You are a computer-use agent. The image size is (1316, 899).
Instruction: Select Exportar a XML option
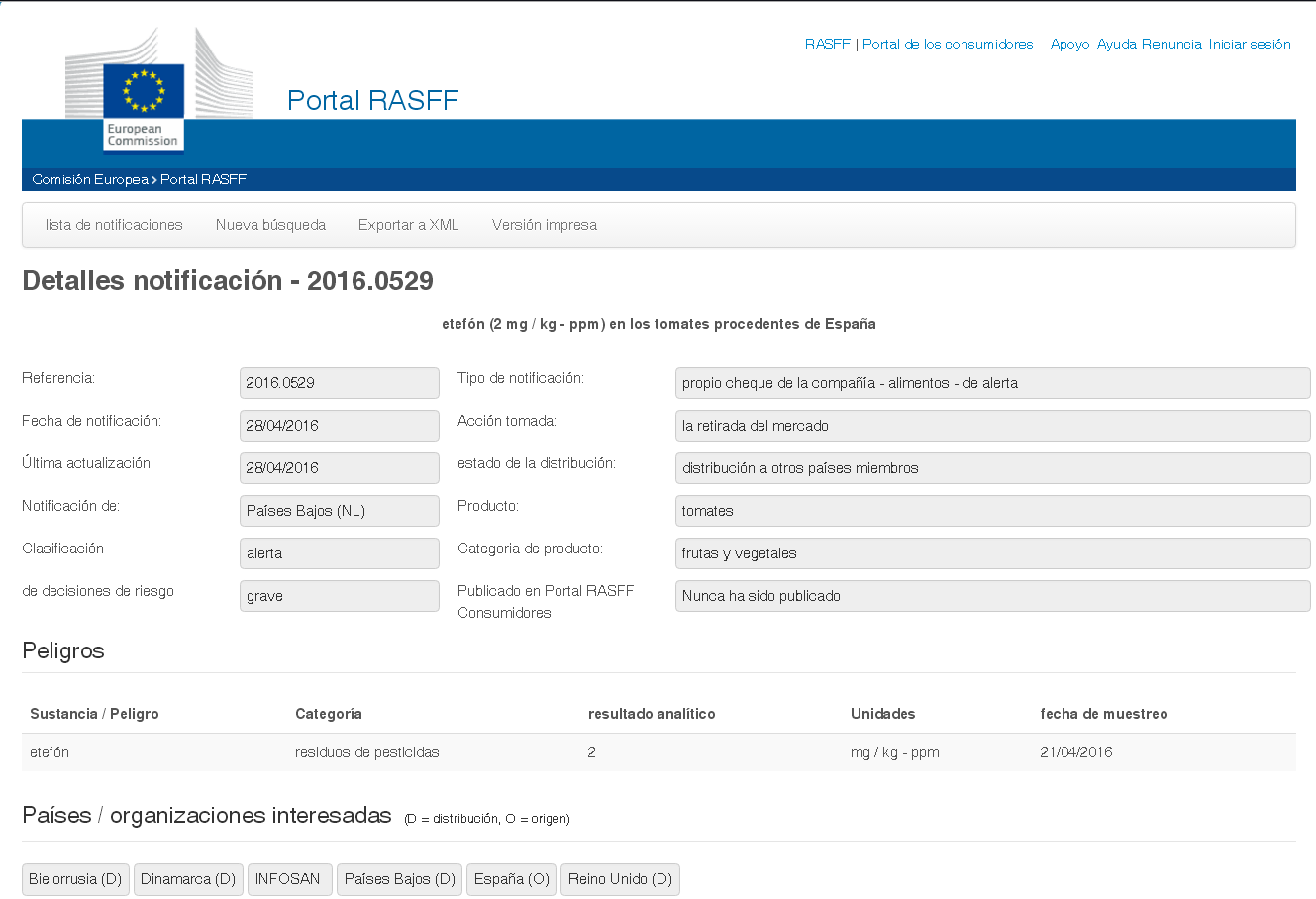point(408,225)
